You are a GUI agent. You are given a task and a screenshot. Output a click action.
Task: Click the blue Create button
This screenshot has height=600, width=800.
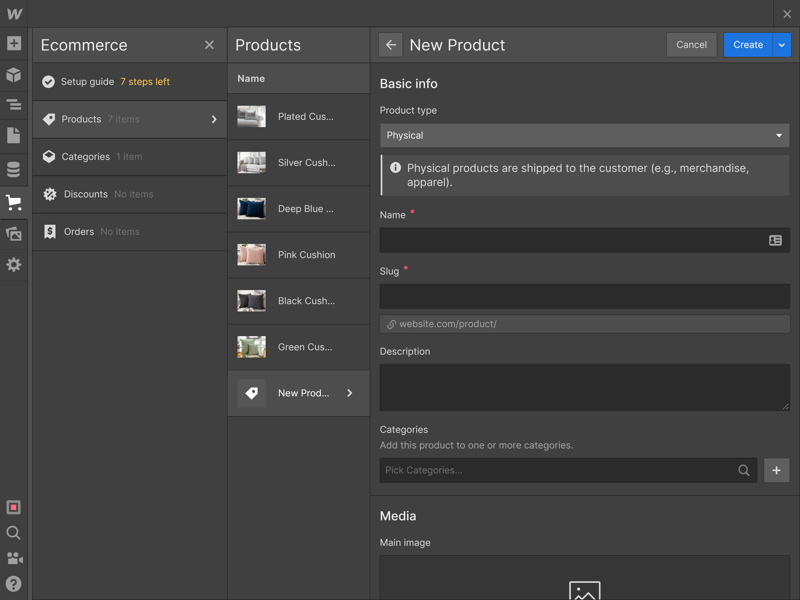click(x=748, y=45)
